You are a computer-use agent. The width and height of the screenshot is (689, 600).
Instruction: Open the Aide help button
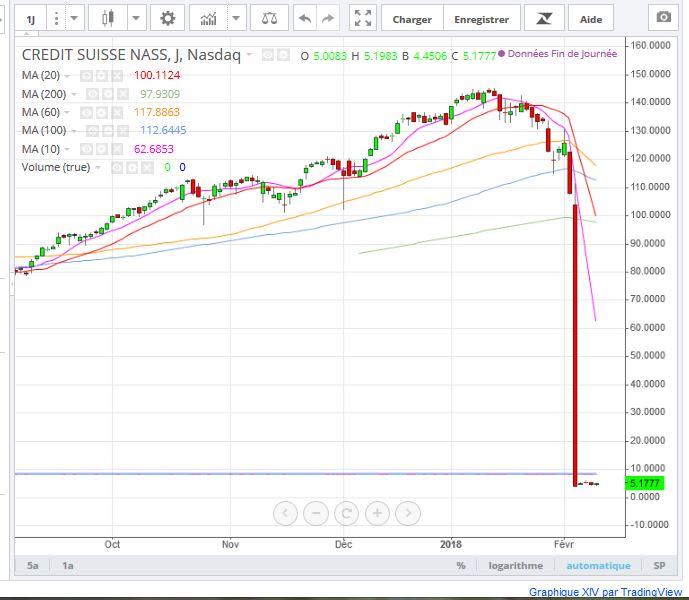(591, 19)
